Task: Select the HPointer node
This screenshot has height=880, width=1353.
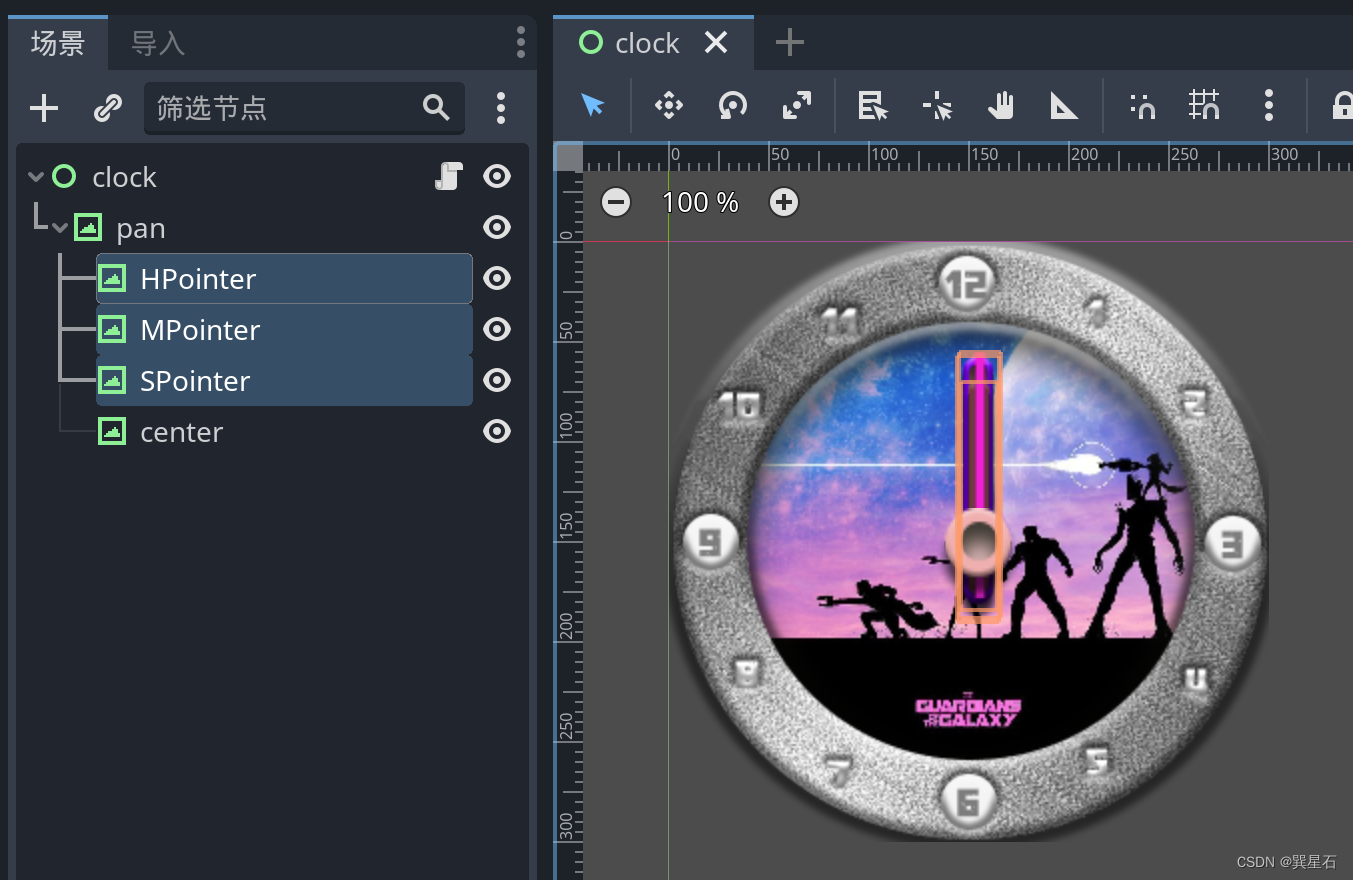Action: click(284, 278)
